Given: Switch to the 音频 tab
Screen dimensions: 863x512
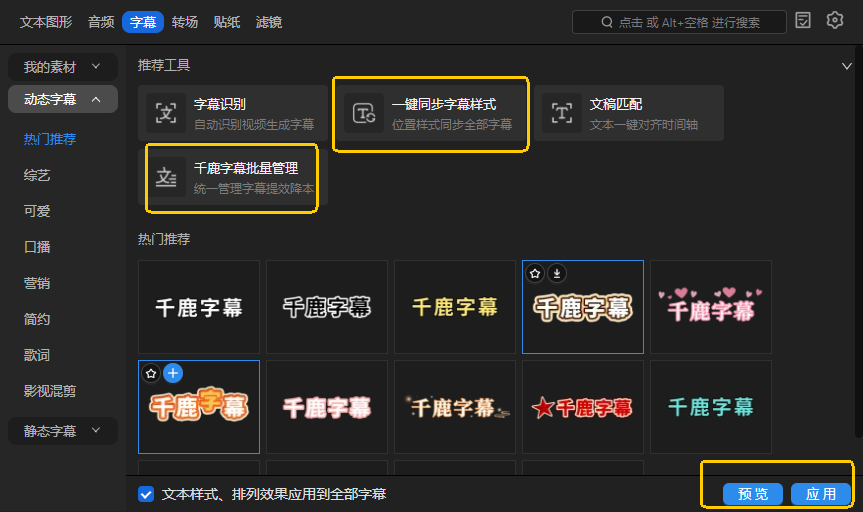Looking at the screenshot, I should click(101, 22).
